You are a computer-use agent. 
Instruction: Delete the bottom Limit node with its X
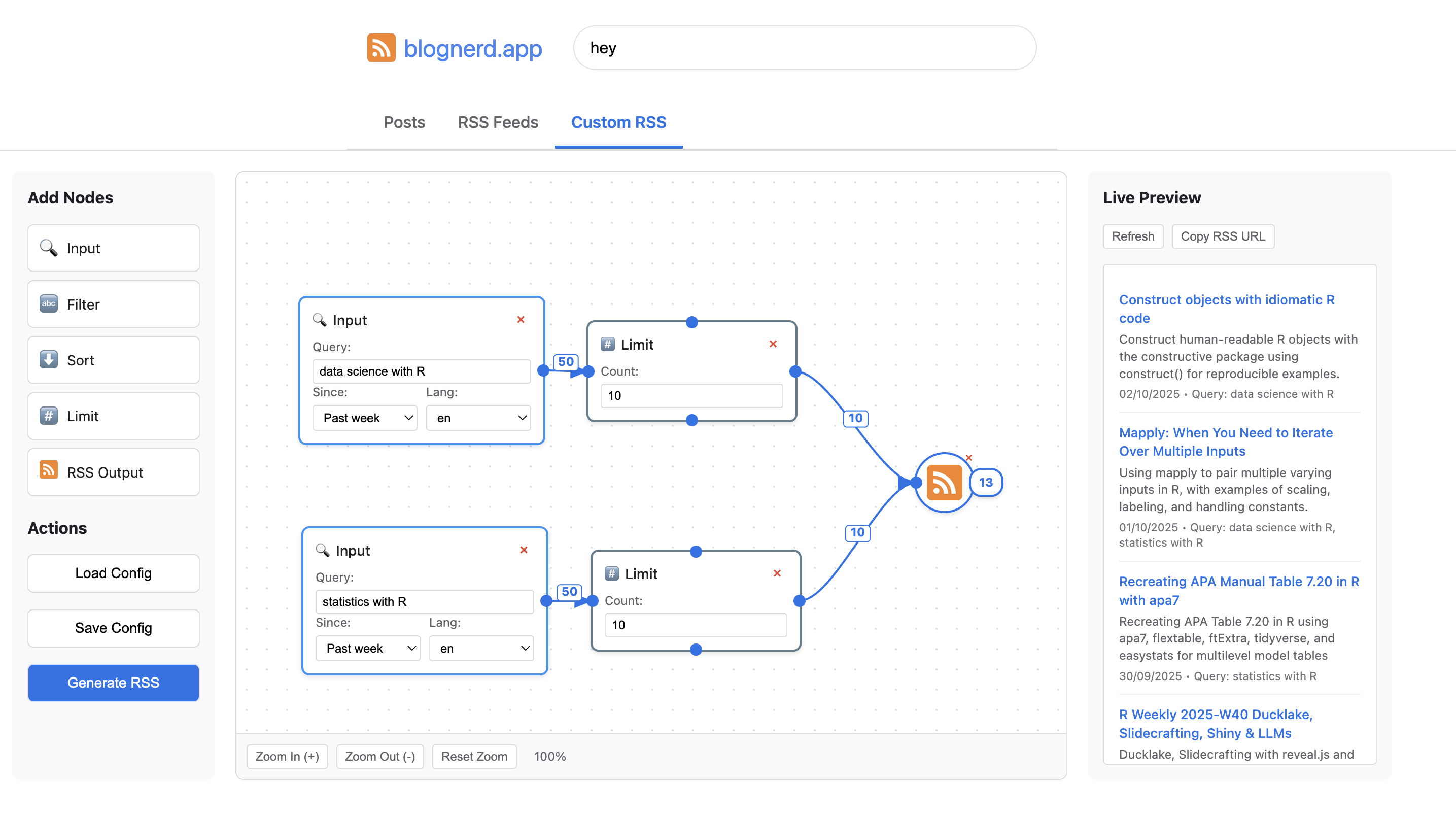pos(777,573)
